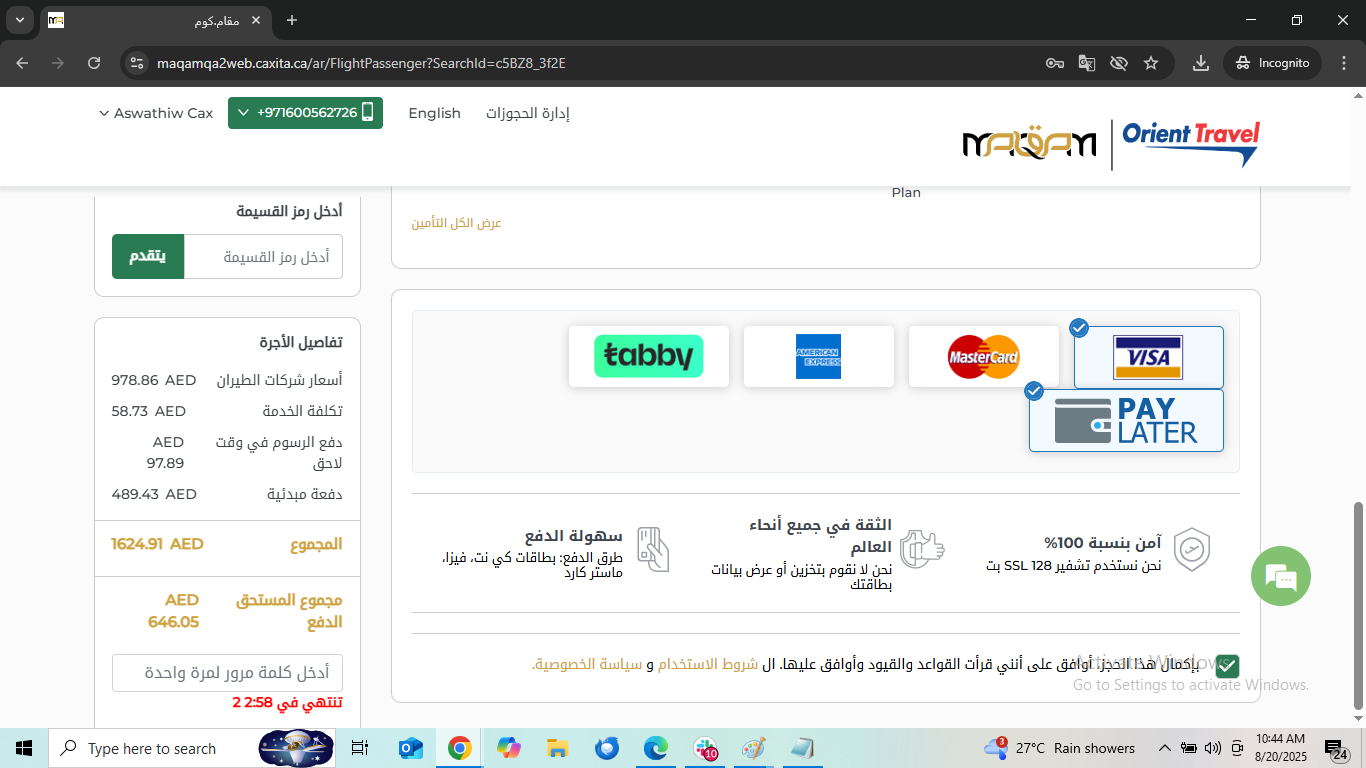Click the Orient Travel Maqam logo

(x=1110, y=145)
